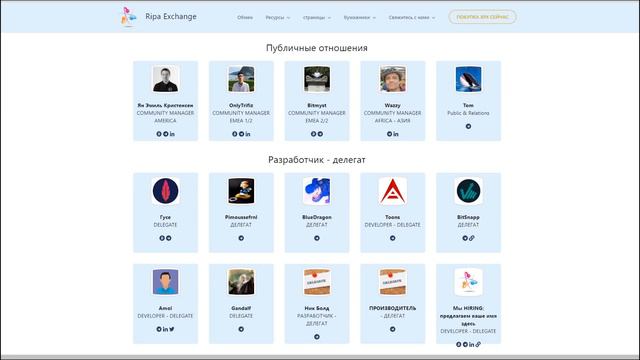640x360 pixels.
Task: Click social icon on Pimoussefrnl card
Action: click(241, 238)
